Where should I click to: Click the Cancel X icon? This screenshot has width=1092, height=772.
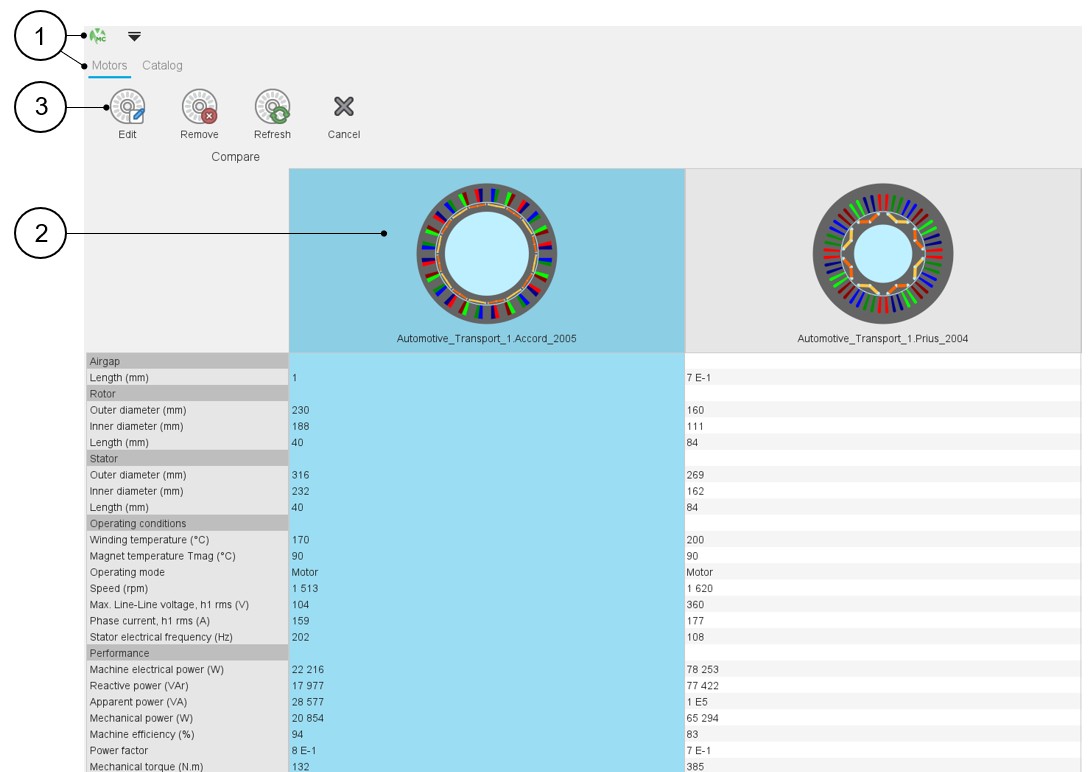pos(344,107)
